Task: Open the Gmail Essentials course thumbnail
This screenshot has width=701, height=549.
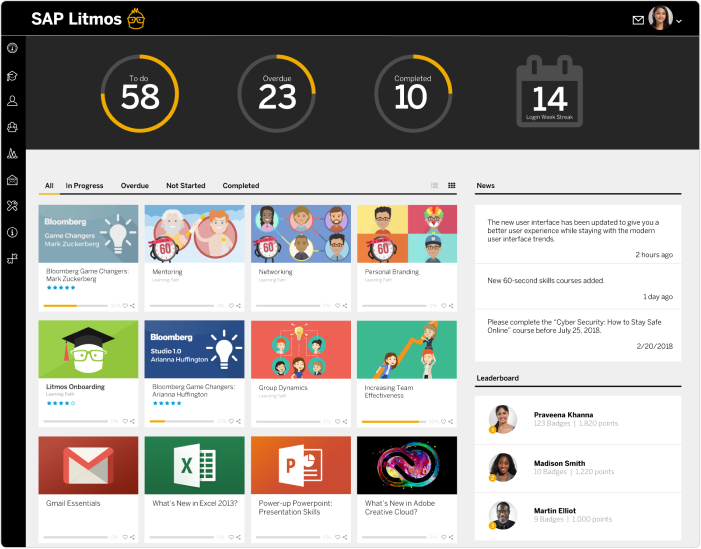Action: pyautogui.click(x=88, y=465)
